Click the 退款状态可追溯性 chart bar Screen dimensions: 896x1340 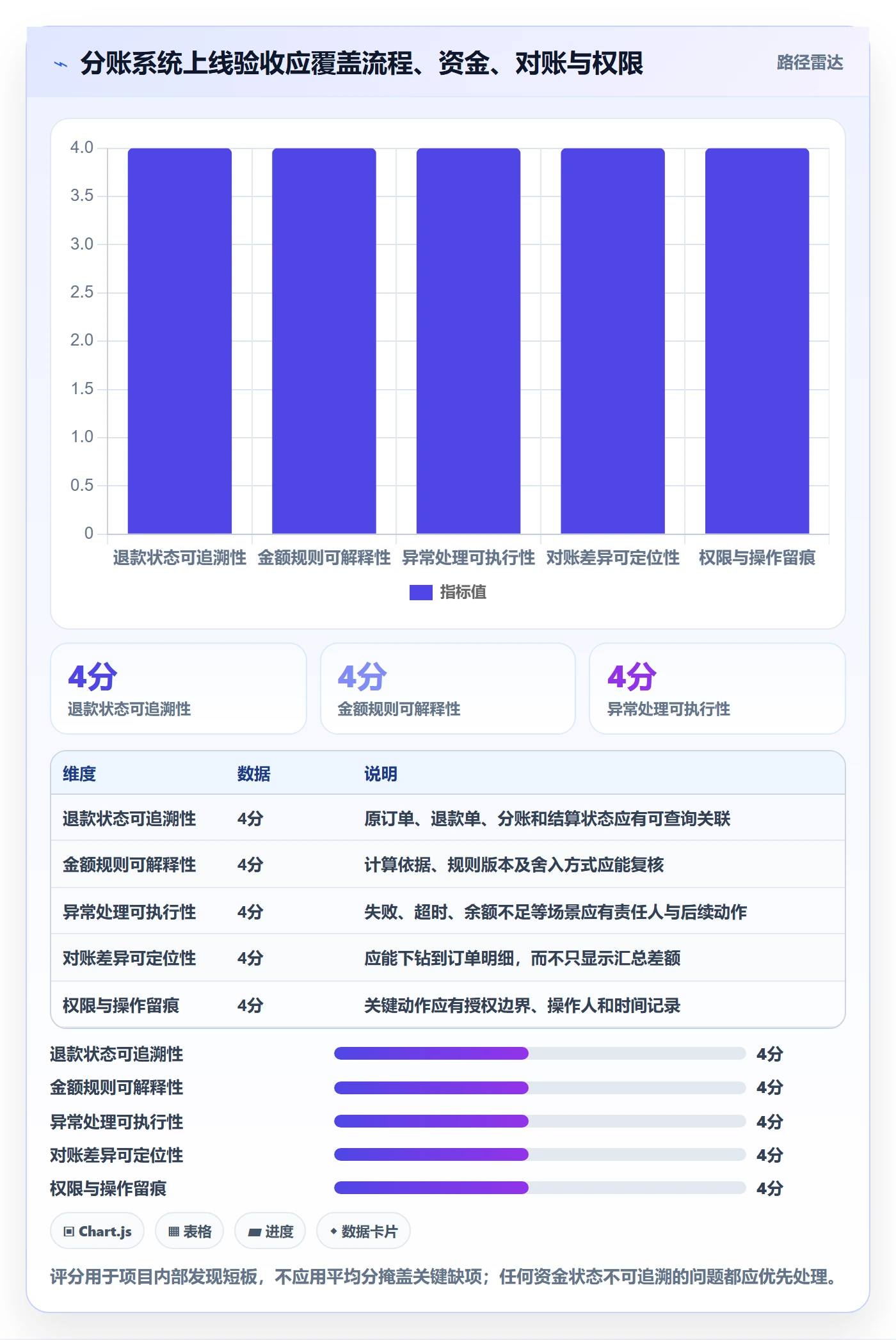[x=179, y=340]
